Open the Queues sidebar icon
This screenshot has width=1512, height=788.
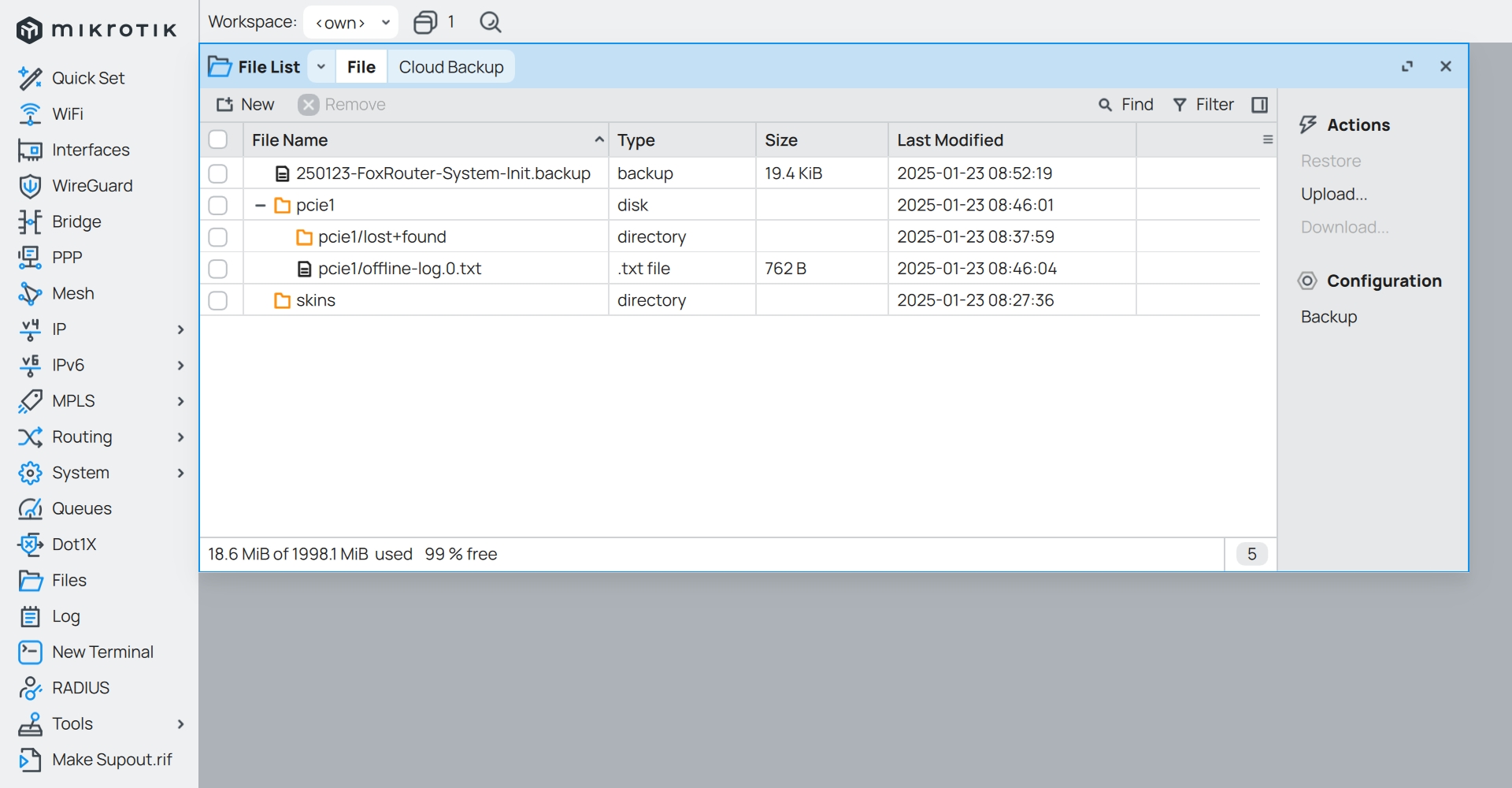30,509
